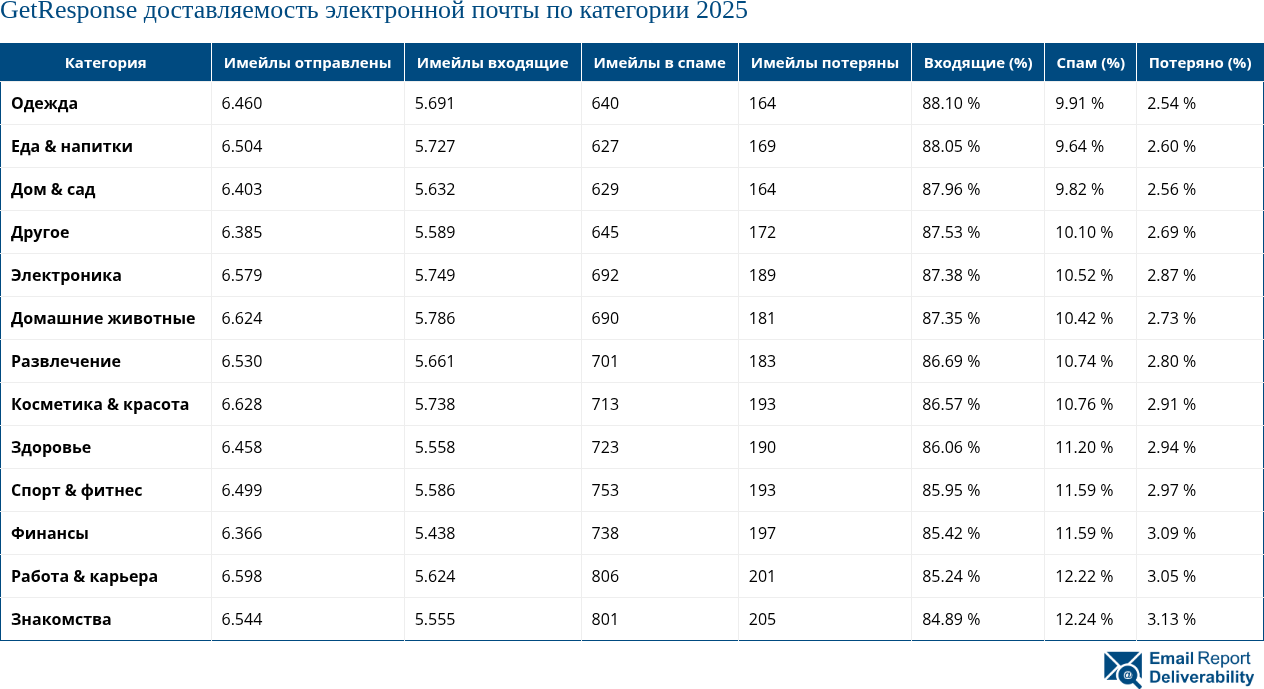Select the Спорт & фитнес row
The height and width of the screenshot is (689, 1264).
click(75, 490)
